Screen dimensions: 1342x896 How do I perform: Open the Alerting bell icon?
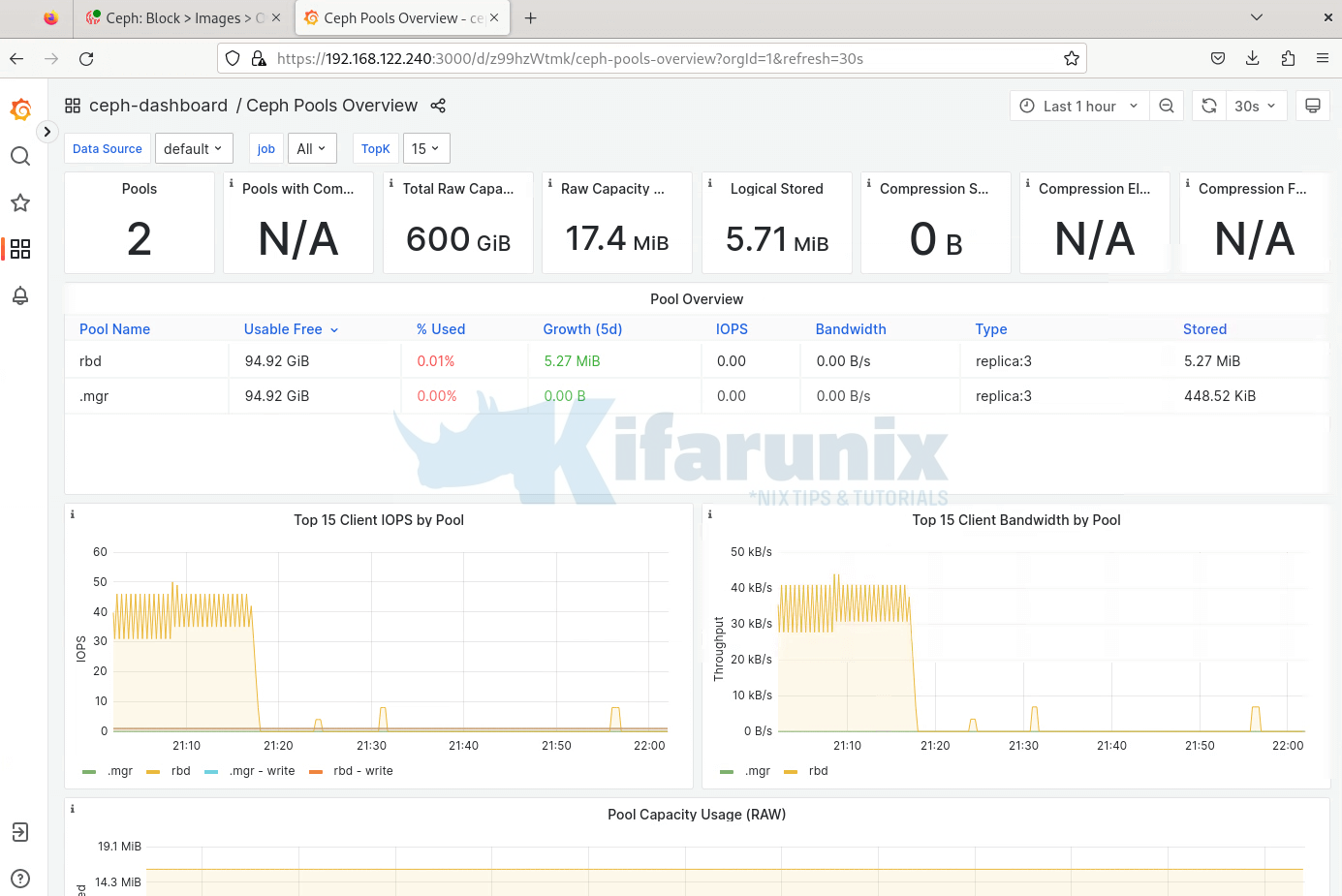click(20, 295)
